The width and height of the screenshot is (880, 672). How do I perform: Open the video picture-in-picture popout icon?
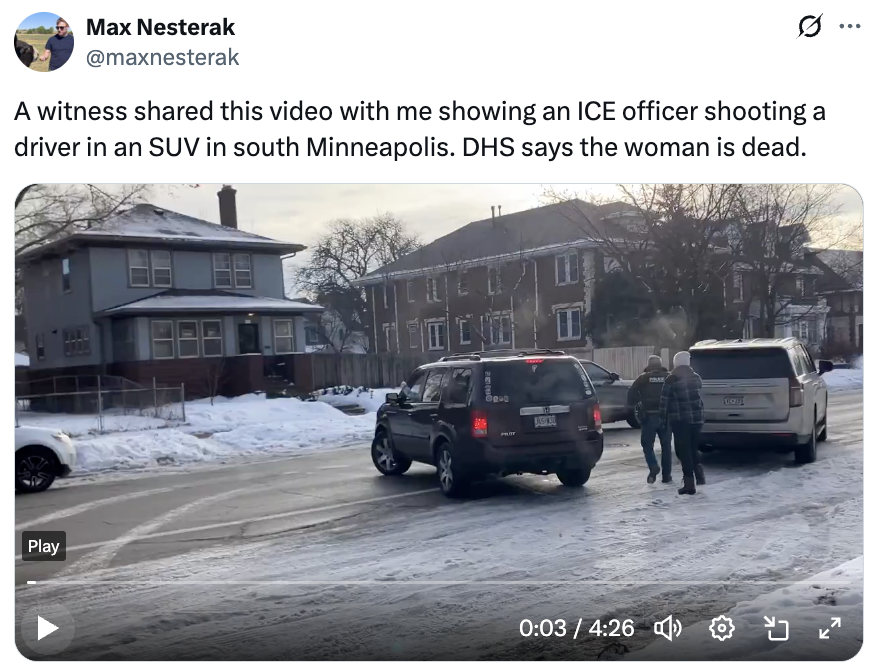pos(777,628)
